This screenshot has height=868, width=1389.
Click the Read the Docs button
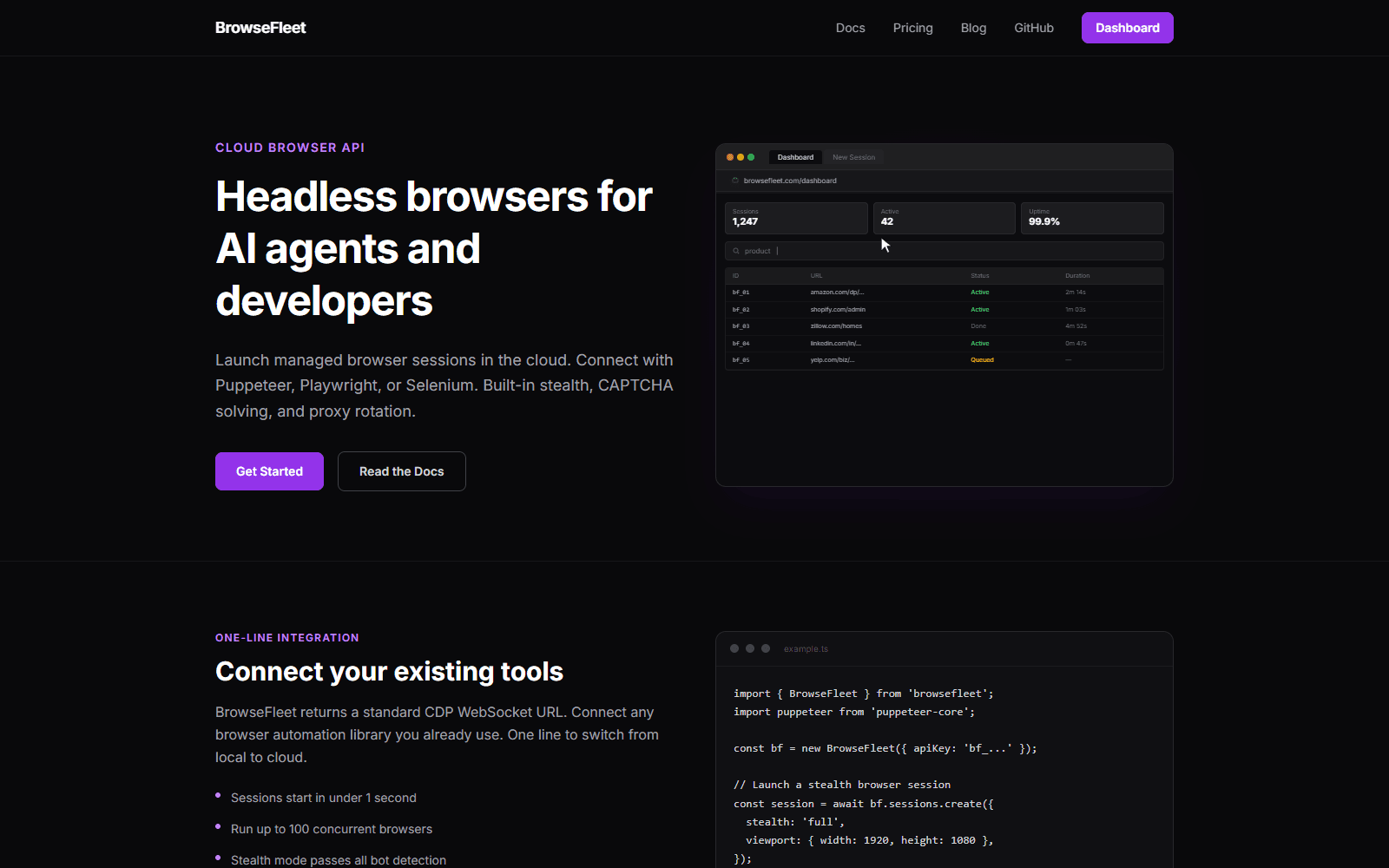401,470
